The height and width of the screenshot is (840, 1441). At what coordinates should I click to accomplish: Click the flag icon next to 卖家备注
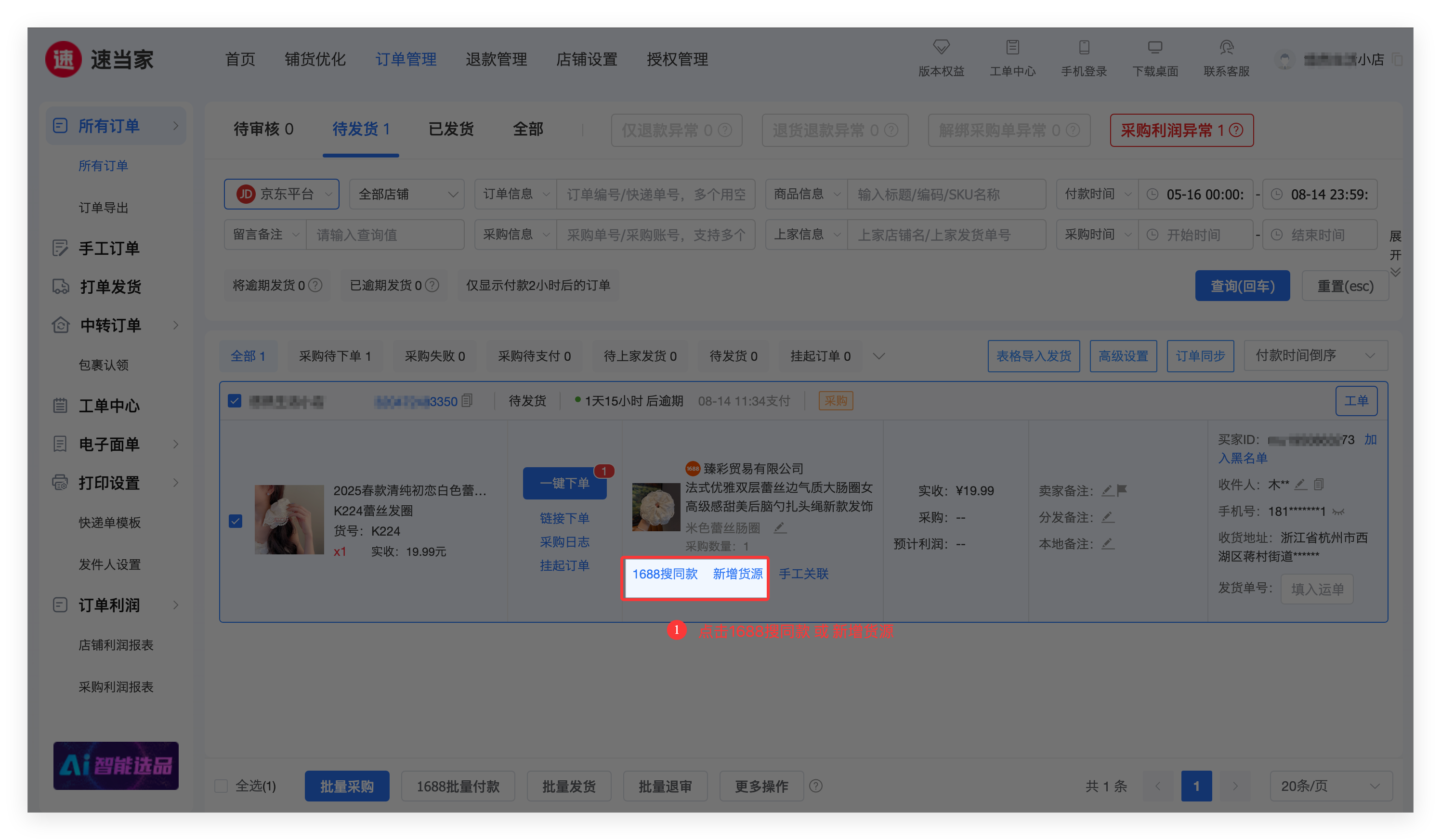[x=1122, y=490]
